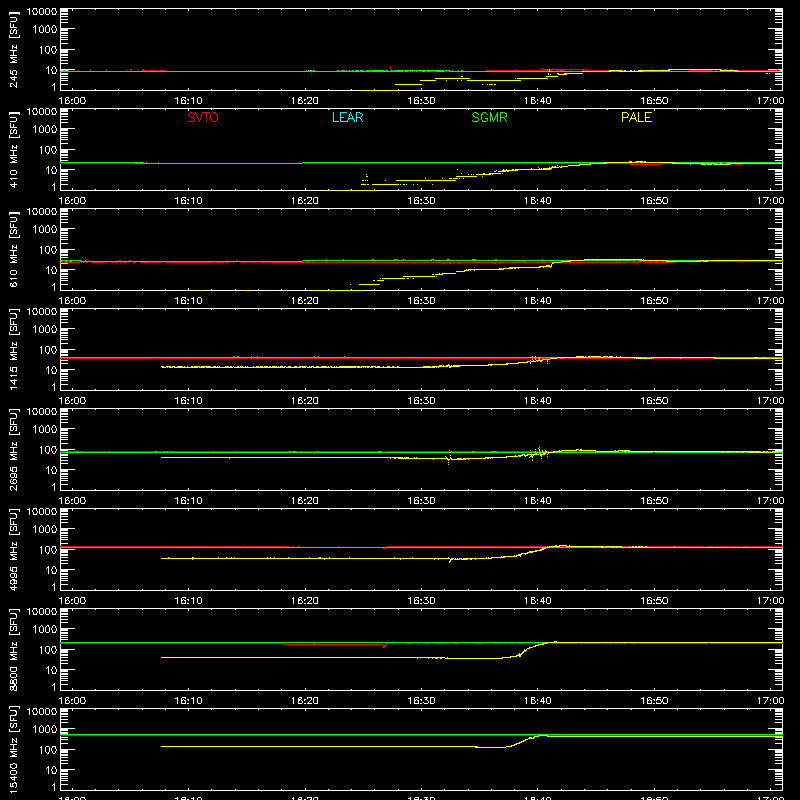Click 16:30 tick under the 1415 MHz panel
Screen dimensions: 800x800
pyautogui.click(x=421, y=401)
